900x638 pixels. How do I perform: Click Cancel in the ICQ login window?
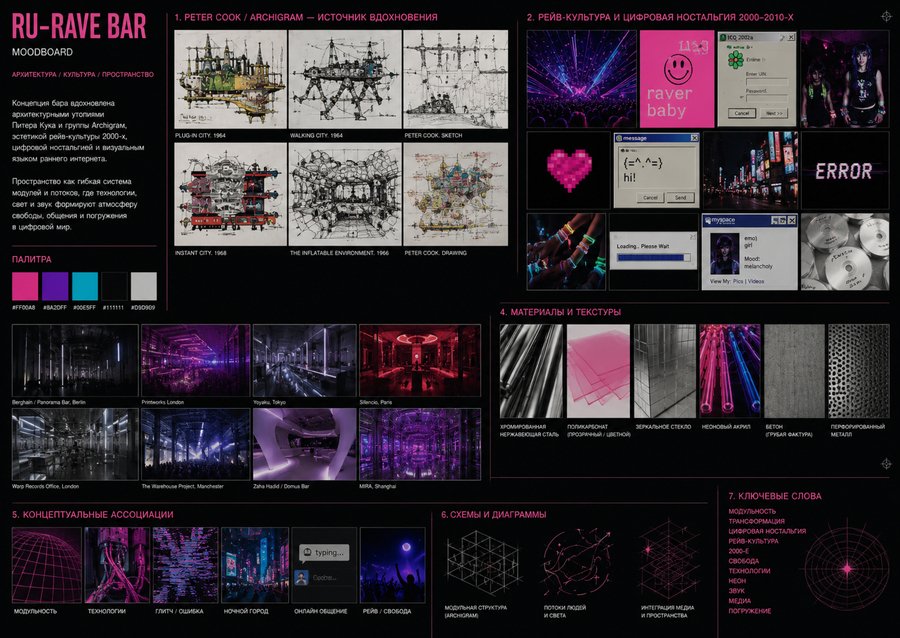(x=742, y=113)
